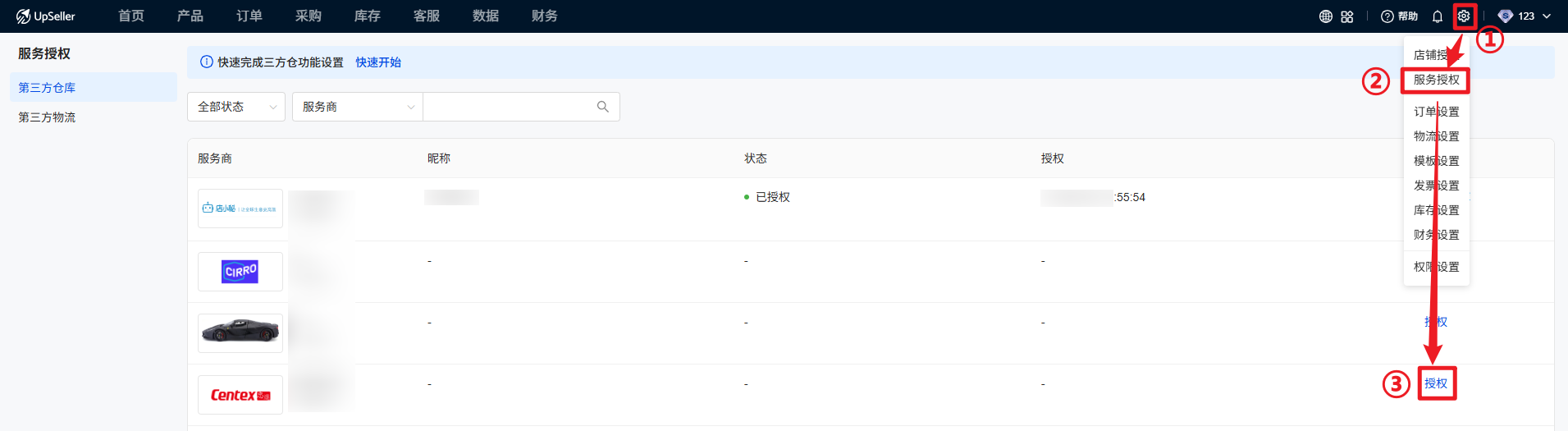The width and height of the screenshot is (1568, 431).
Task: Open the 产品 menu
Action: click(190, 16)
